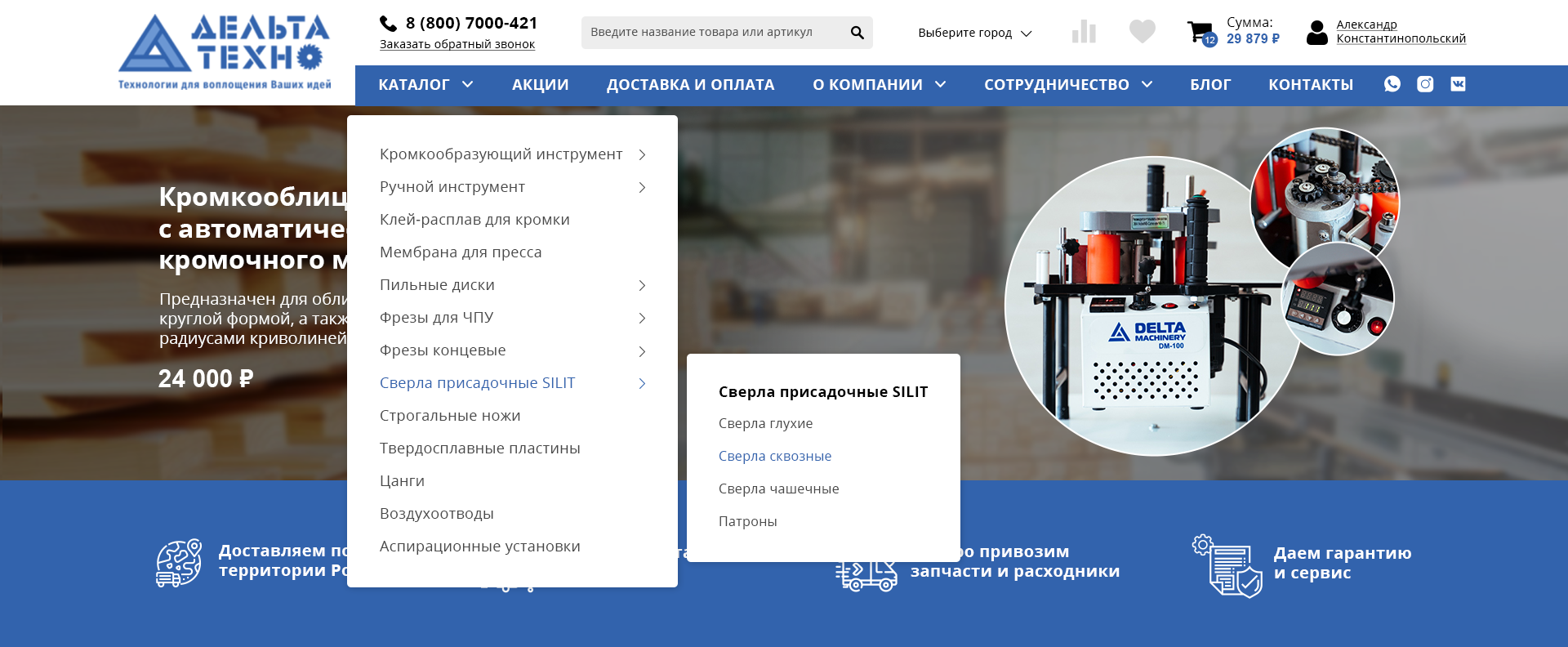The image size is (1568, 647).
Task: Expand the КАТАЛОГ menu
Action: [425, 85]
